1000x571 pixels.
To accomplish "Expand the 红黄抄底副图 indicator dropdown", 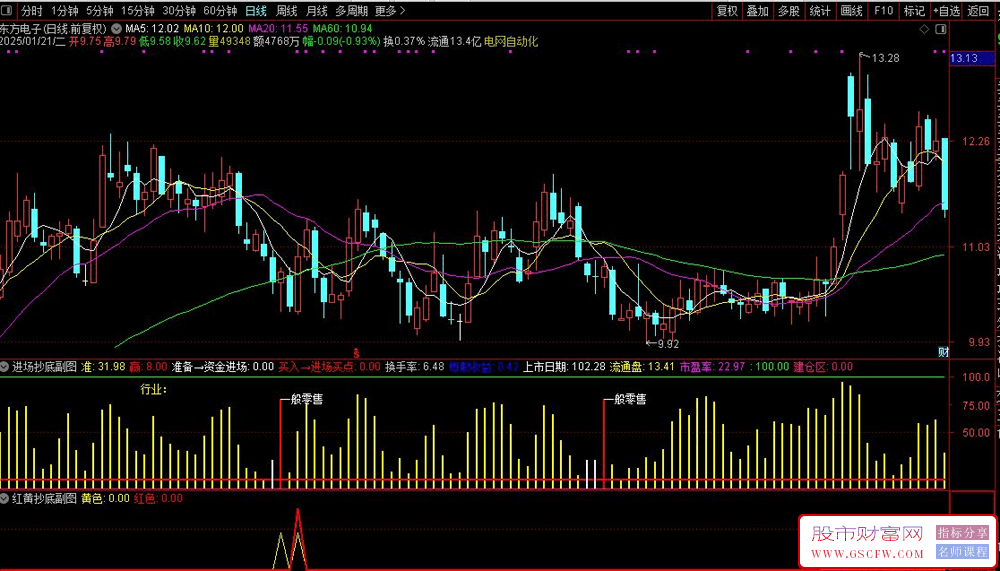I will tap(5, 498).
